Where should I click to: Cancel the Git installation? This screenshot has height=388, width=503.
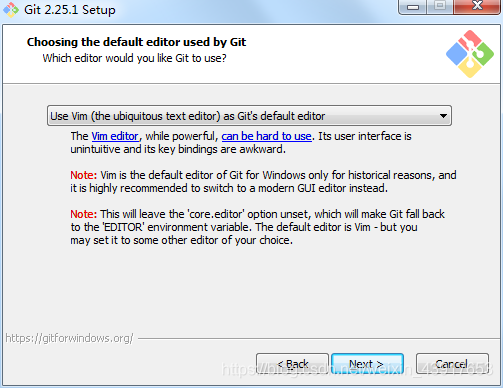[452, 364]
